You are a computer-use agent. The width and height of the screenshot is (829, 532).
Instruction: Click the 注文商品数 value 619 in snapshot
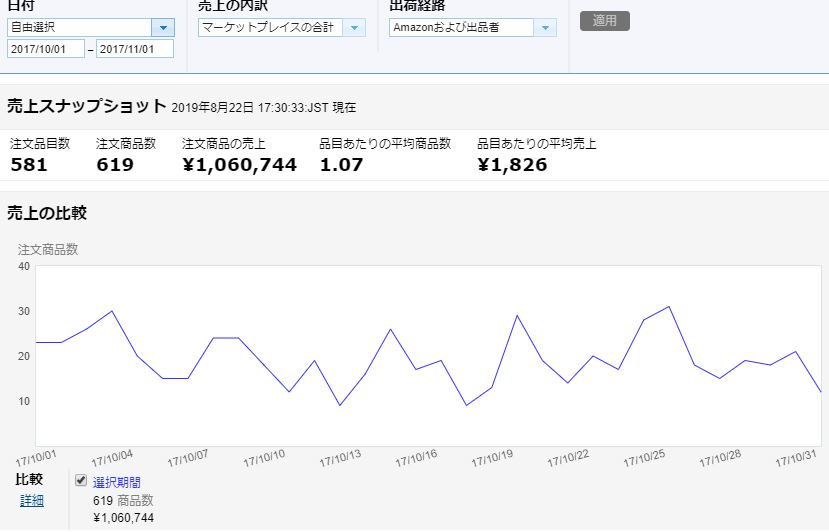click(115, 165)
